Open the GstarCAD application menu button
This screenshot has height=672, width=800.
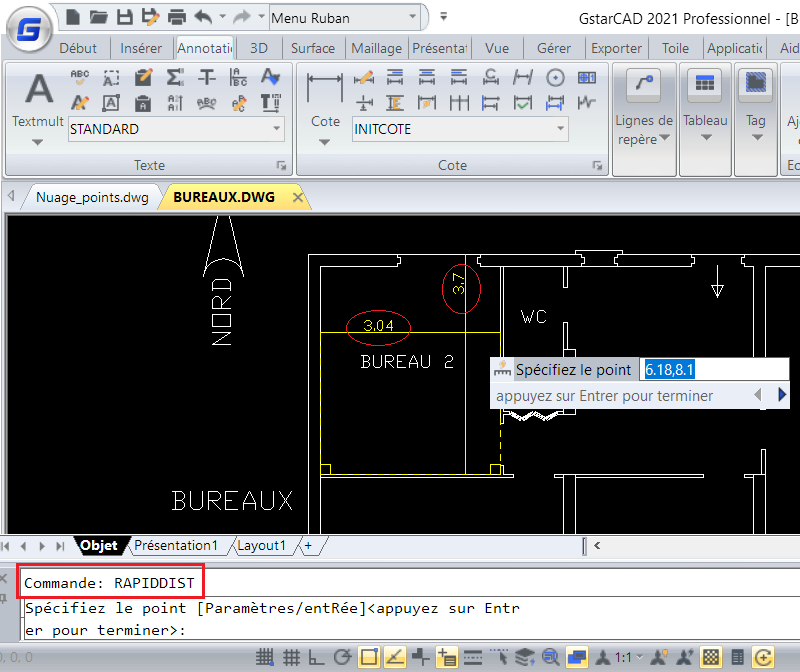point(29,29)
